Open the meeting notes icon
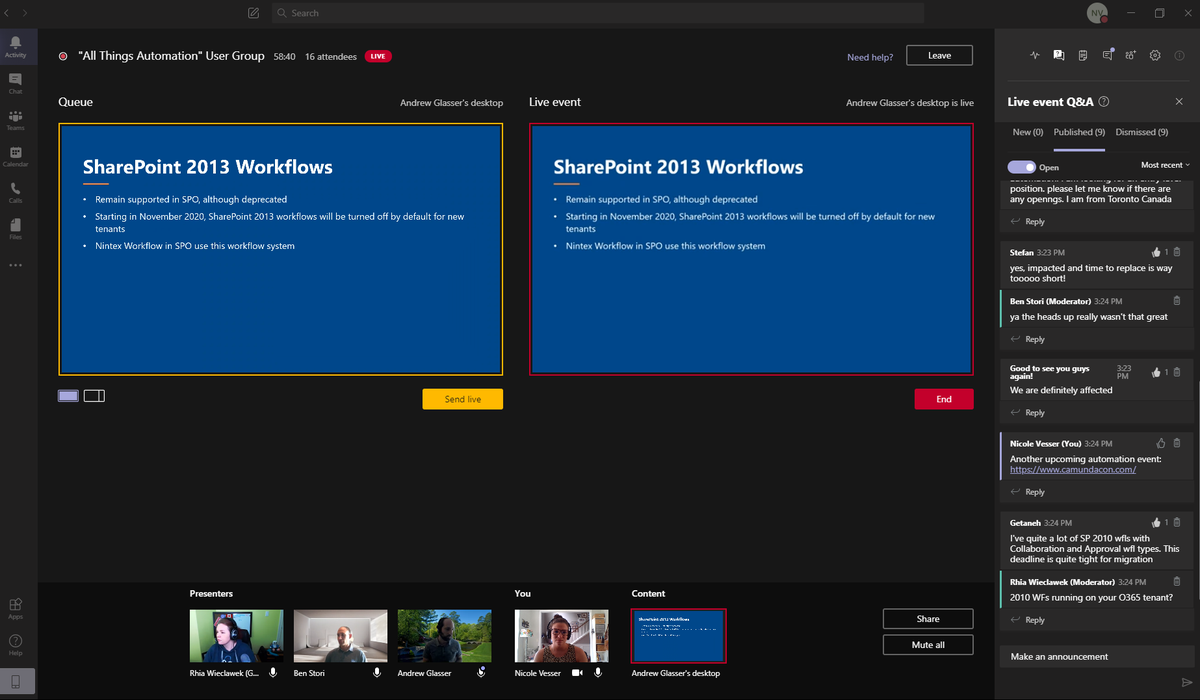This screenshot has width=1200, height=700. point(1083,55)
